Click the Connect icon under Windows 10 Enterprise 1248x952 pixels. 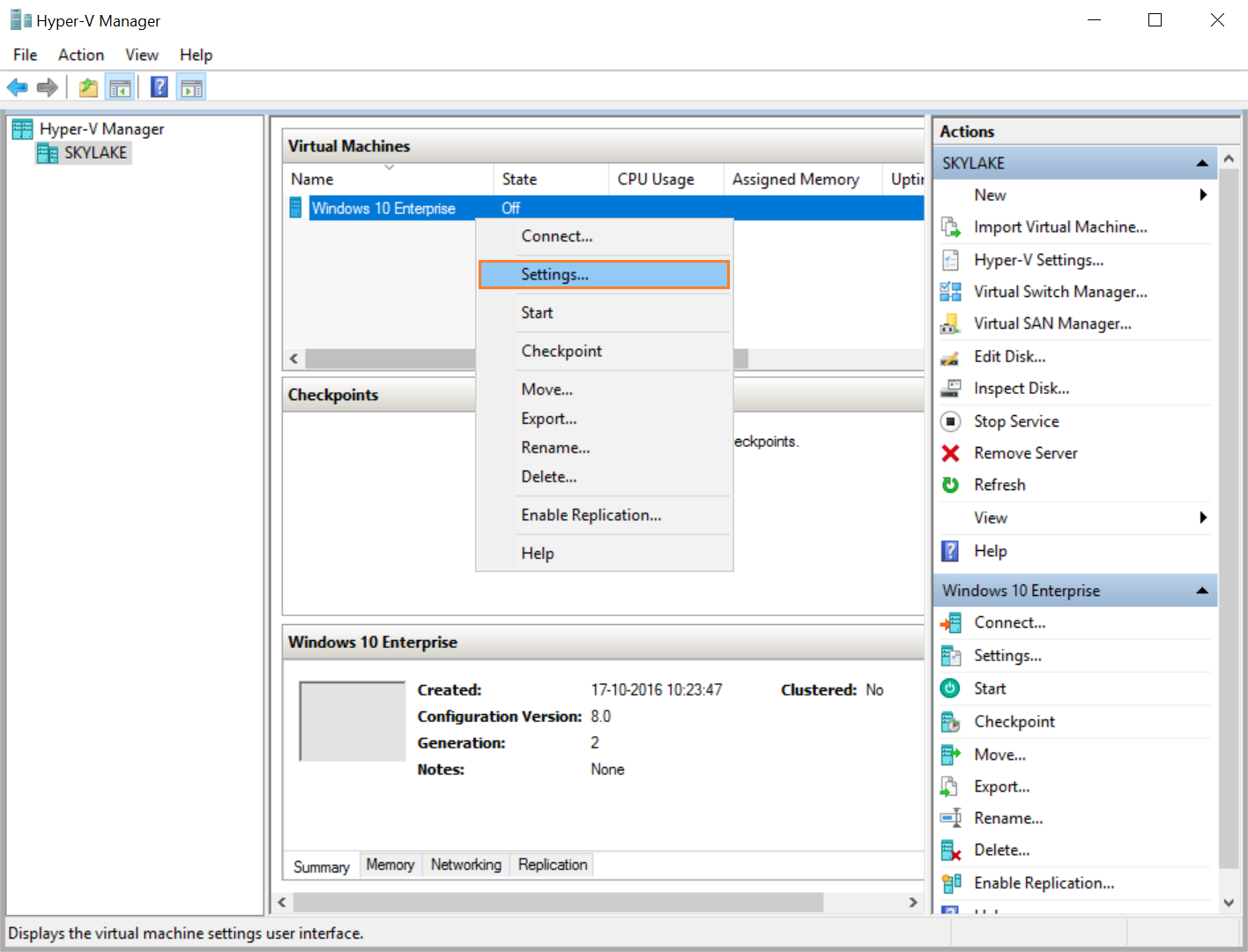pyautogui.click(x=951, y=623)
